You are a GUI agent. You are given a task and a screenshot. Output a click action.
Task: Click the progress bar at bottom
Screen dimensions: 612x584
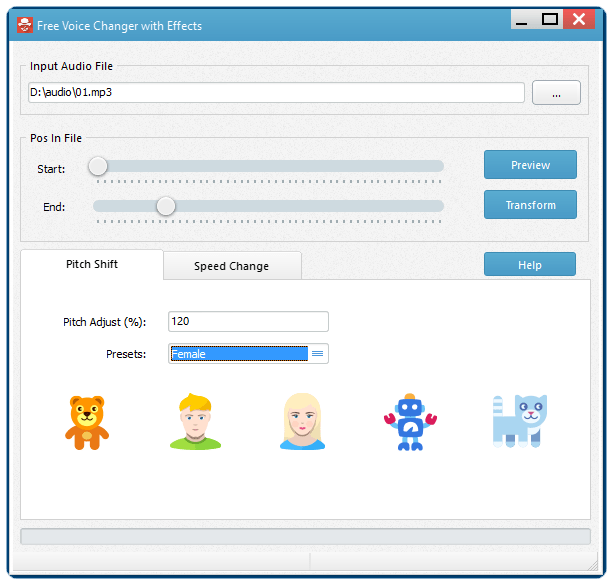(305, 536)
